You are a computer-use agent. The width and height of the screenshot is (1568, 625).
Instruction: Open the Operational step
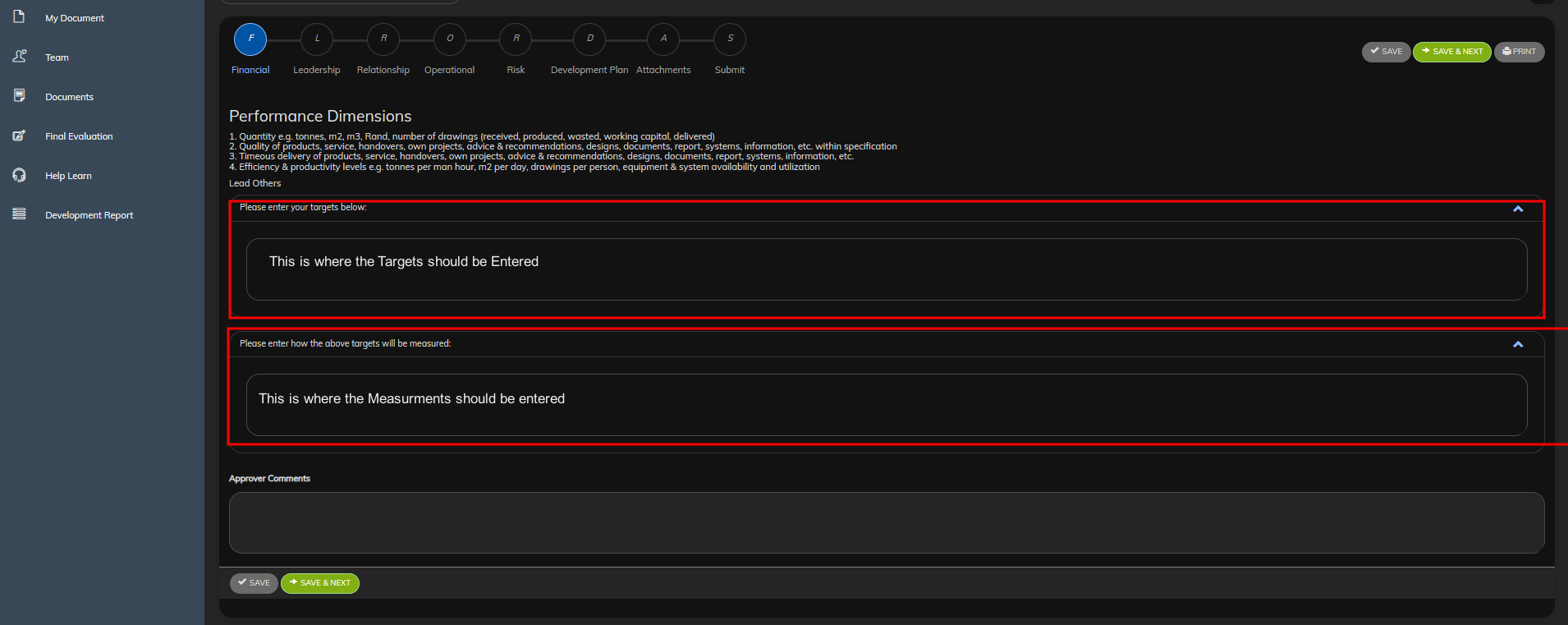(x=450, y=39)
